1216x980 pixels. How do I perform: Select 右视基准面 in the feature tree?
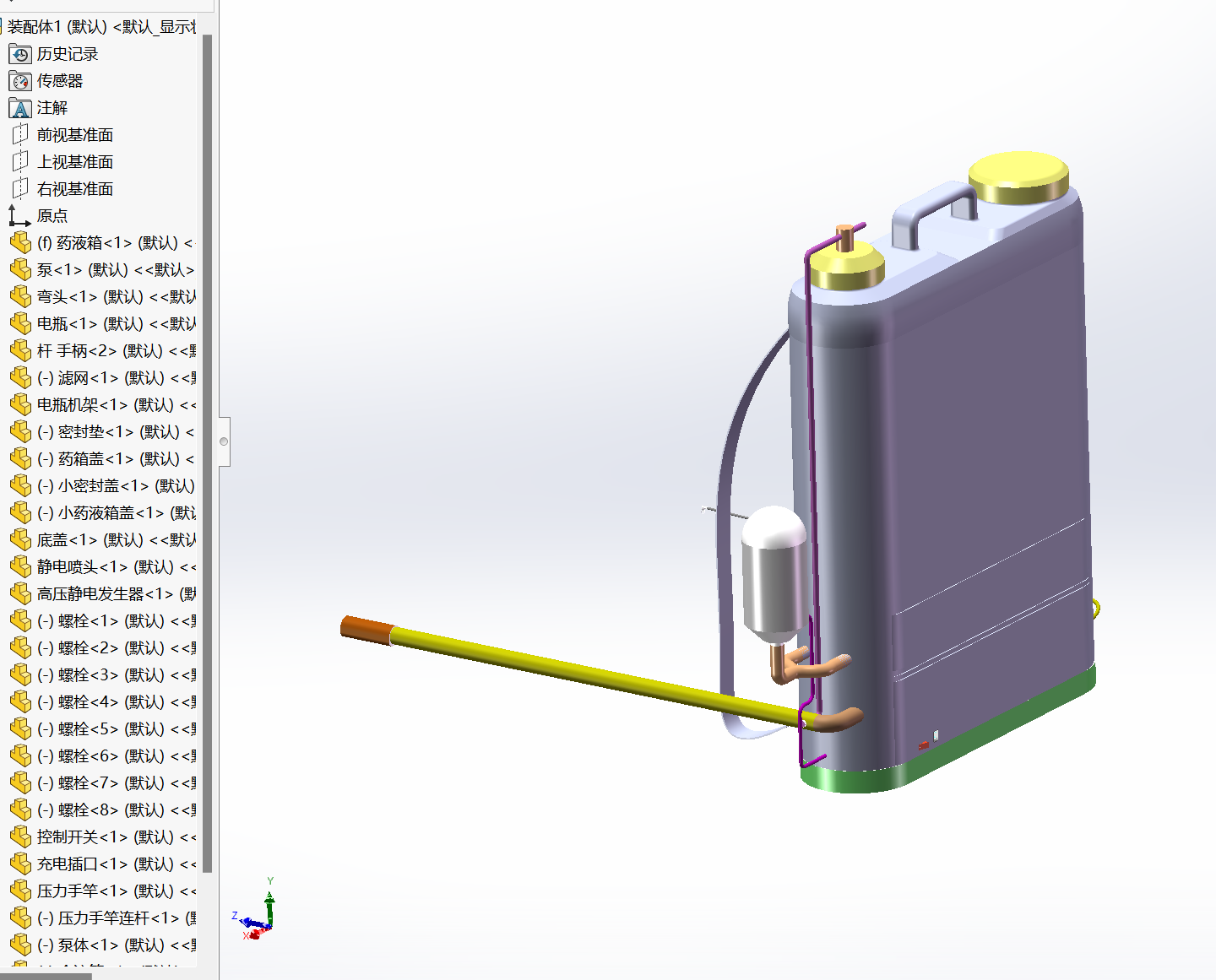click(74, 189)
